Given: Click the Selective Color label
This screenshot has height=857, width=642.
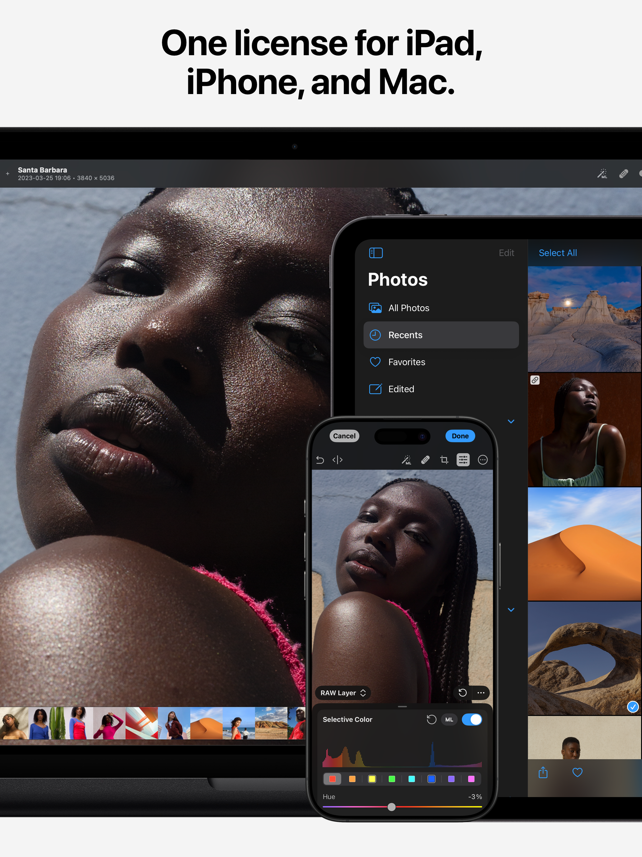Looking at the screenshot, I should pos(347,719).
